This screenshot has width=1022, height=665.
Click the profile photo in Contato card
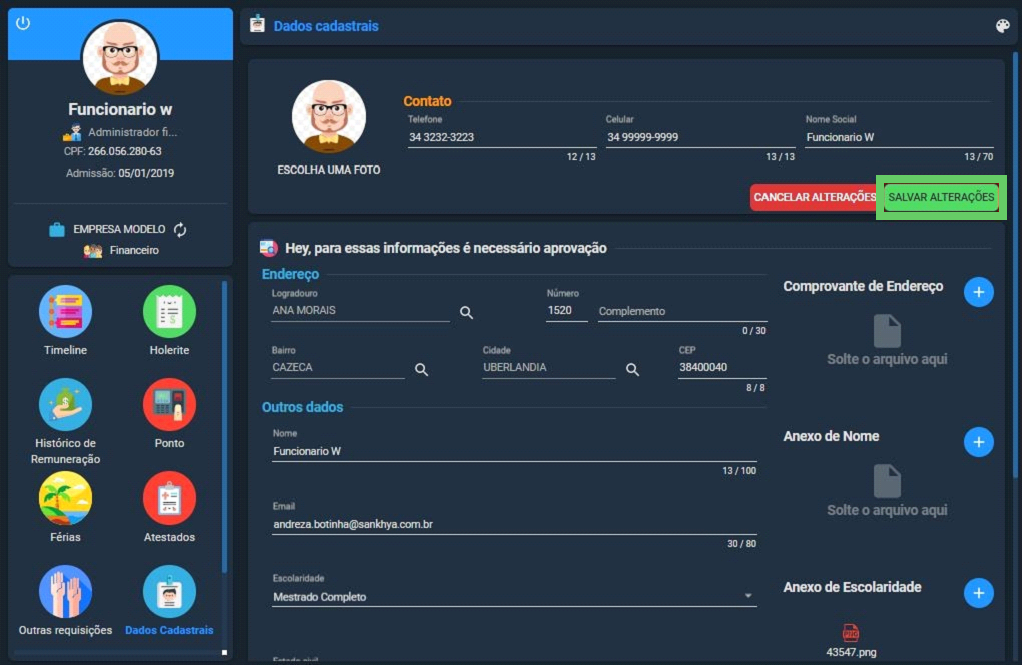pyautogui.click(x=328, y=117)
